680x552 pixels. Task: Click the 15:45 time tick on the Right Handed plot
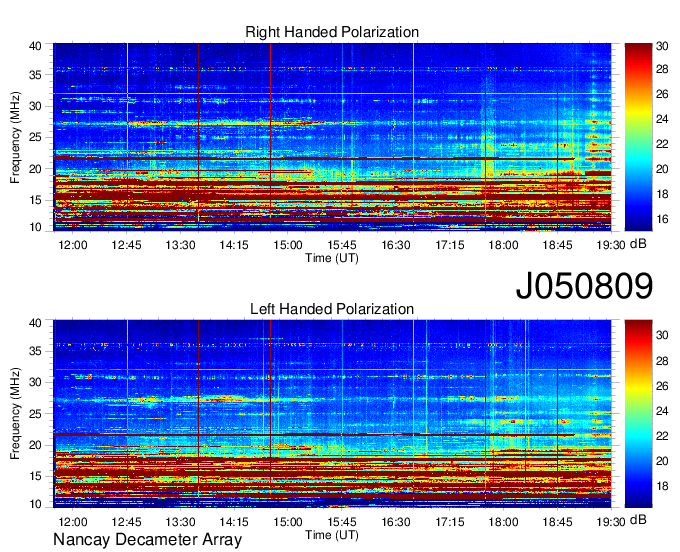tap(342, 245)
